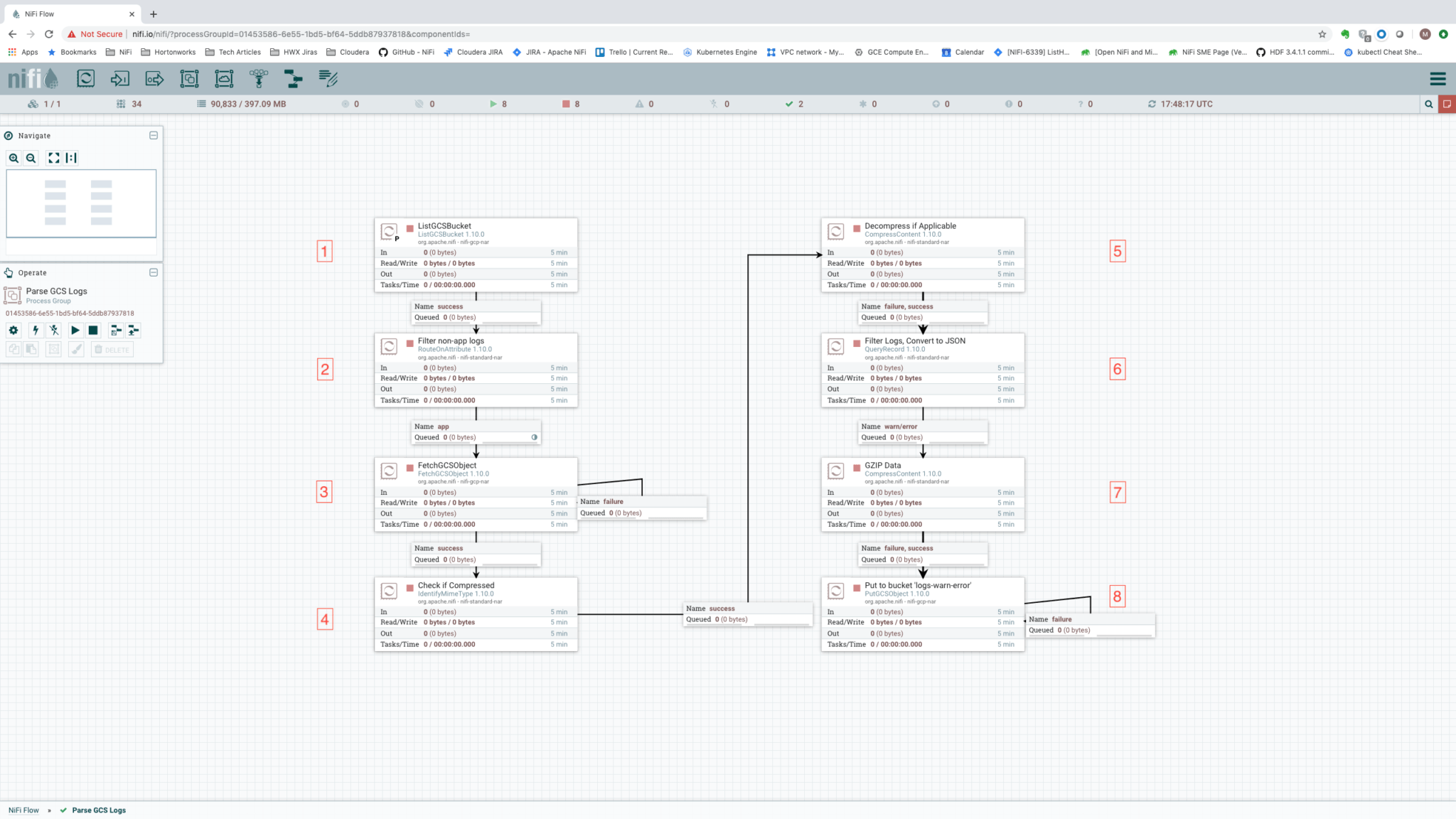Click the funnel icon in the component toolbar
1456x819 pixels.
click(x=258, y=79)
